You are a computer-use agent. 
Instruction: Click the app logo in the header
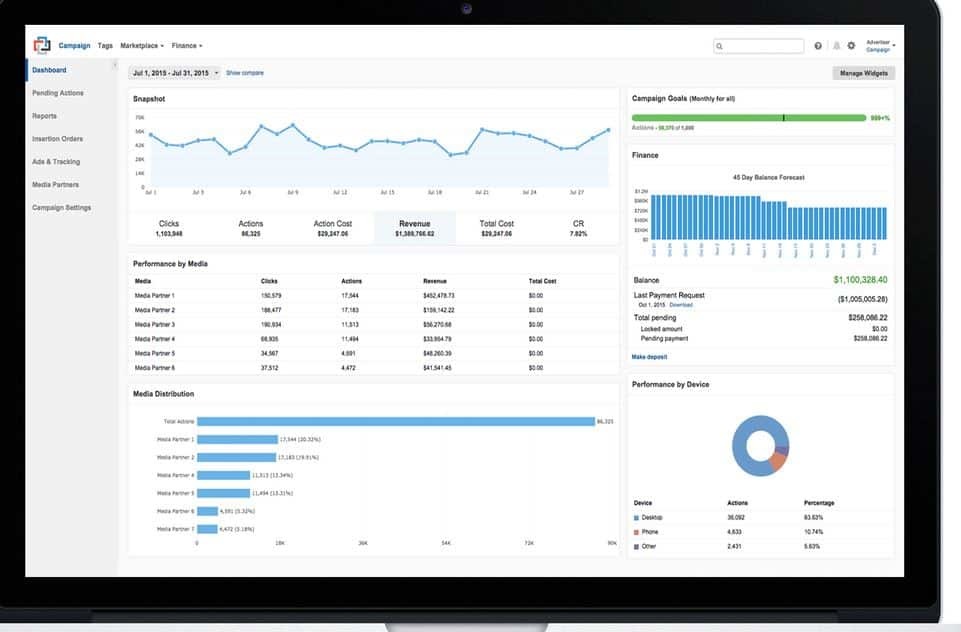(42, 45)
